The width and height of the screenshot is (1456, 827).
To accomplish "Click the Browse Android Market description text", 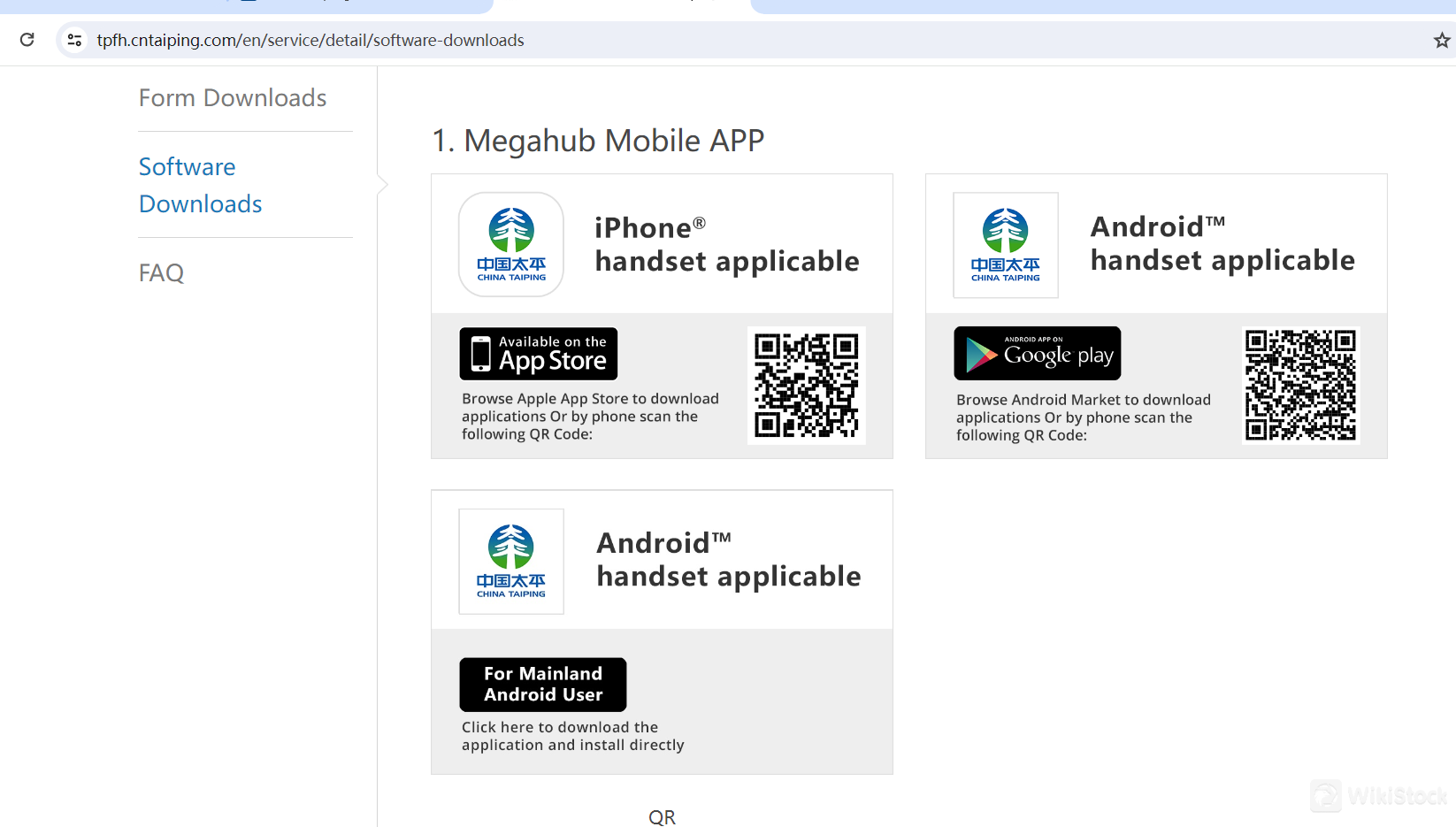I will tap(1084, 417).
